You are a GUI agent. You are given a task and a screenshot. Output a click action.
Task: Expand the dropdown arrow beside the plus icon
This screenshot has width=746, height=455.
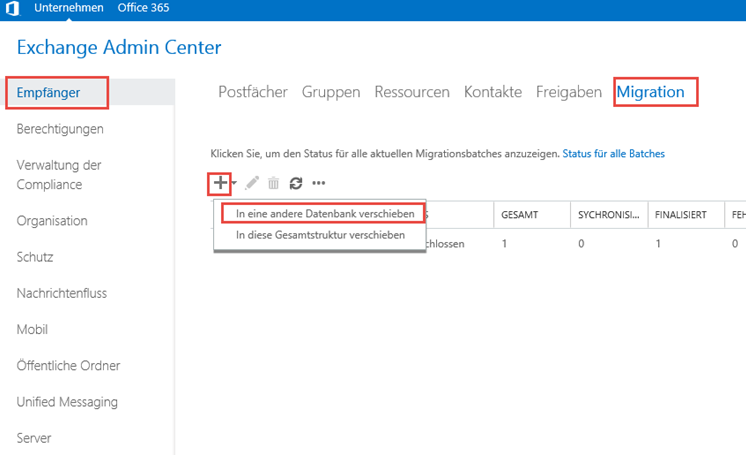pyautogui.click(x=234, y=184)
